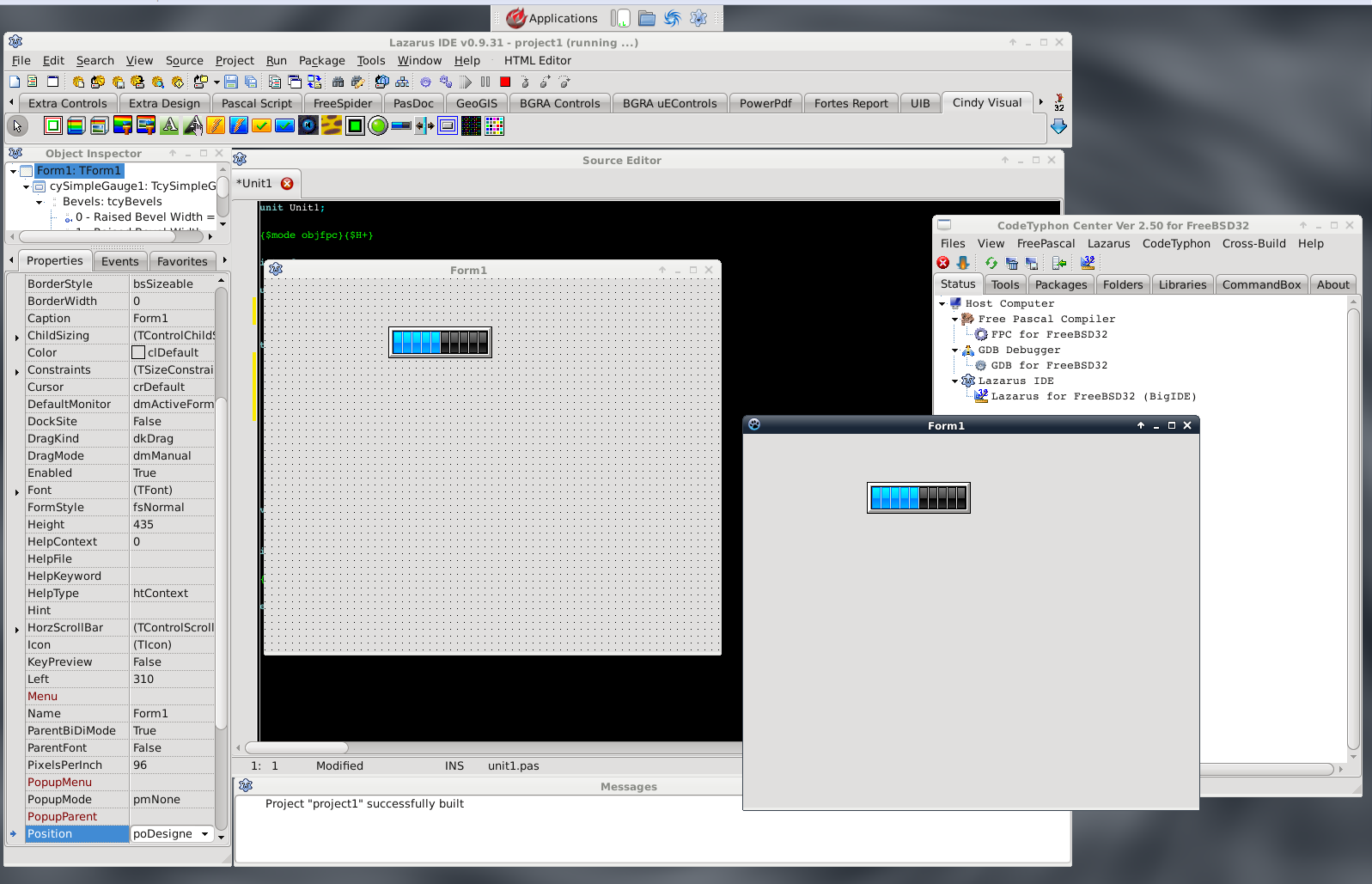This screenshot has height=884, width=1372.
Task: Open the Position property dropdown
Action: (204, 833)
